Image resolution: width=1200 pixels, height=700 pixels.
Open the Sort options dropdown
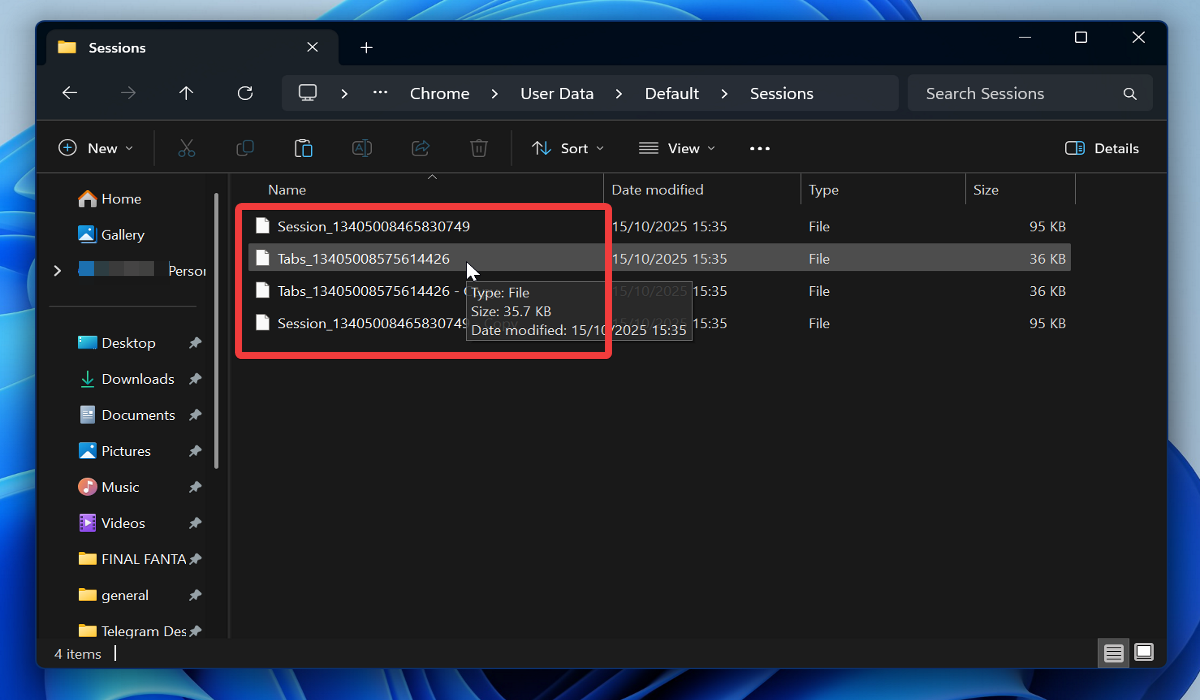(x=568, y=148)
